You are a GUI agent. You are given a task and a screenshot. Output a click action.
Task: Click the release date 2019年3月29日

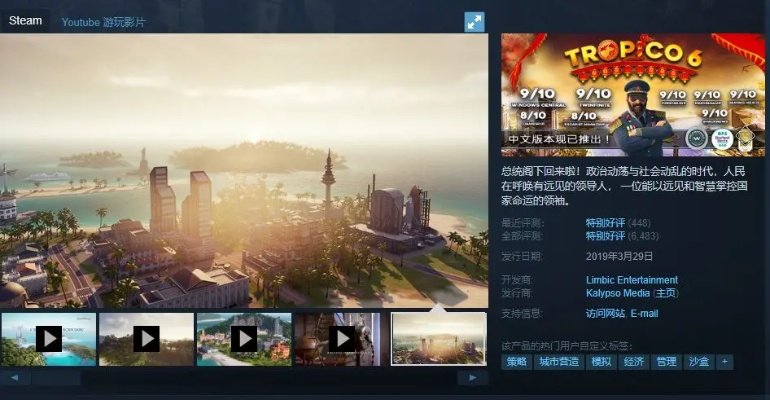619,256
